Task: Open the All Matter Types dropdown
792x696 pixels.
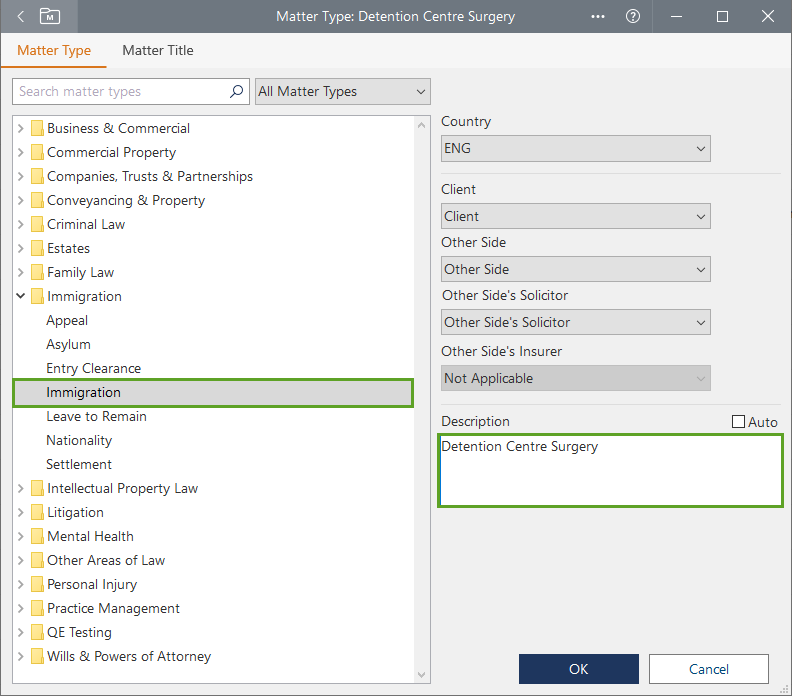Action: [342, 91]
